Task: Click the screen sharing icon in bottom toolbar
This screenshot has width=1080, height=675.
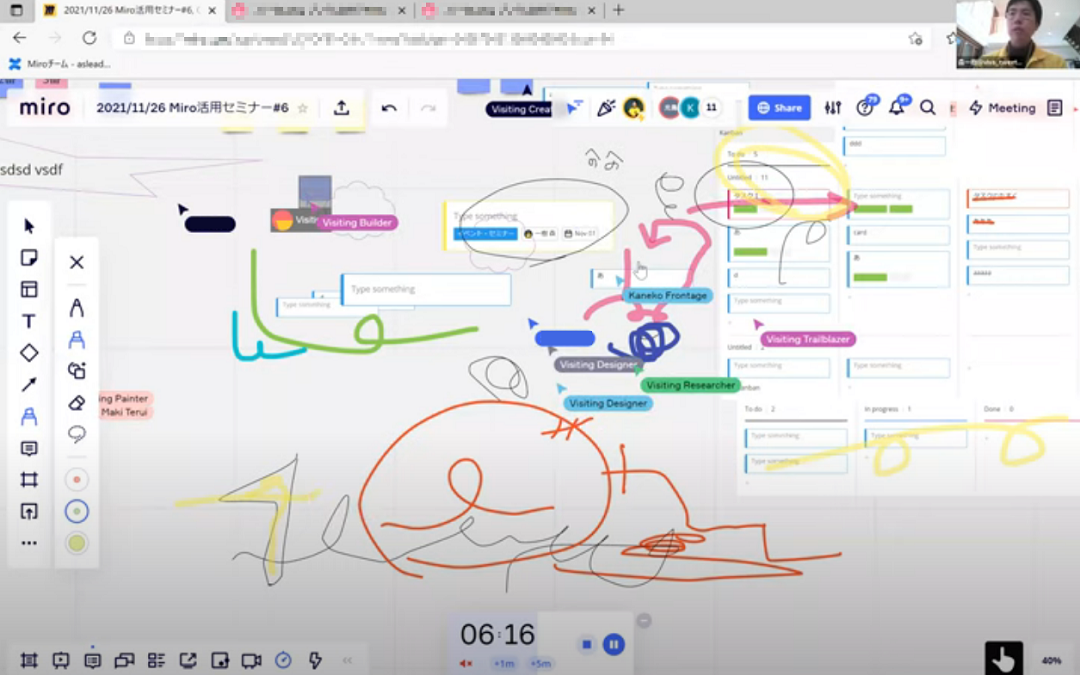Action: 188,661
